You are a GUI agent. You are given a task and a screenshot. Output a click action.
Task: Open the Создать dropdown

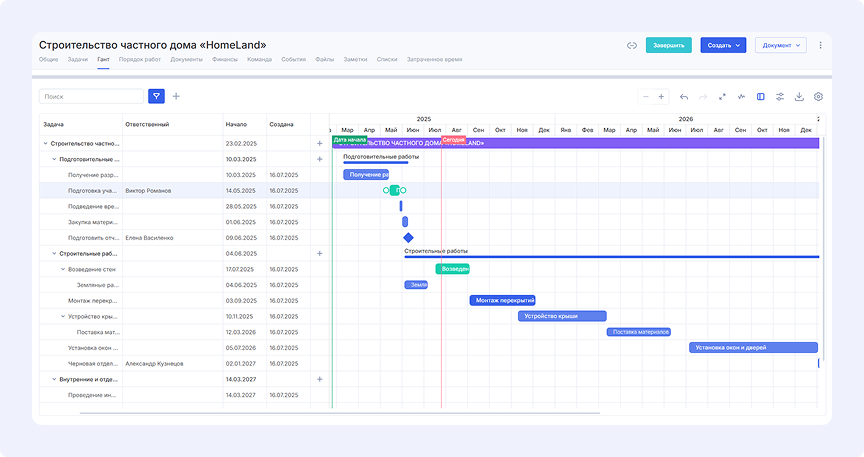pos(722,45)
